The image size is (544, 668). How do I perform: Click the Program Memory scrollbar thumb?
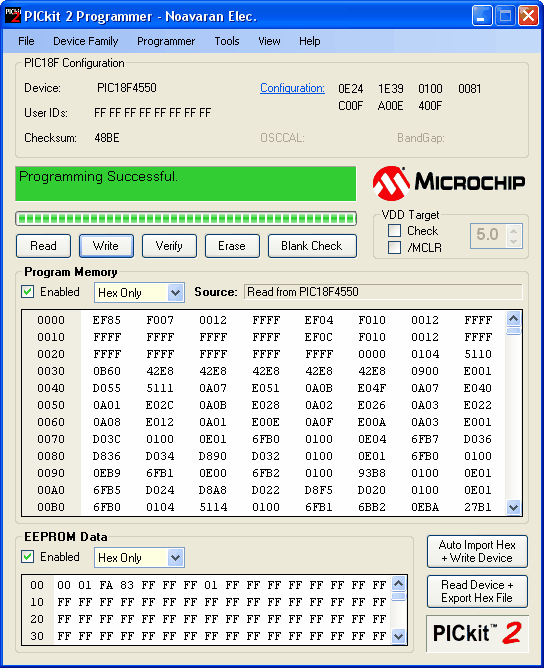click(x=513, y=331)
